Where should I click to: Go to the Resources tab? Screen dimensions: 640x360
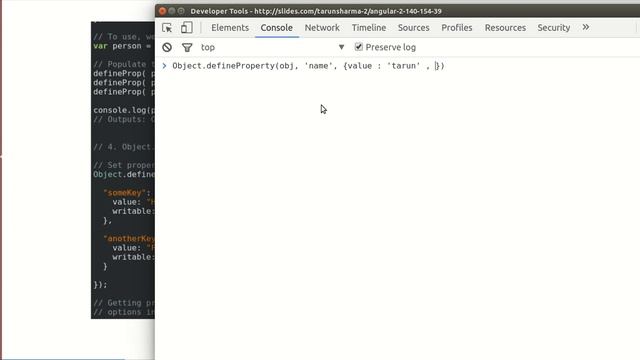pos(505,28)
